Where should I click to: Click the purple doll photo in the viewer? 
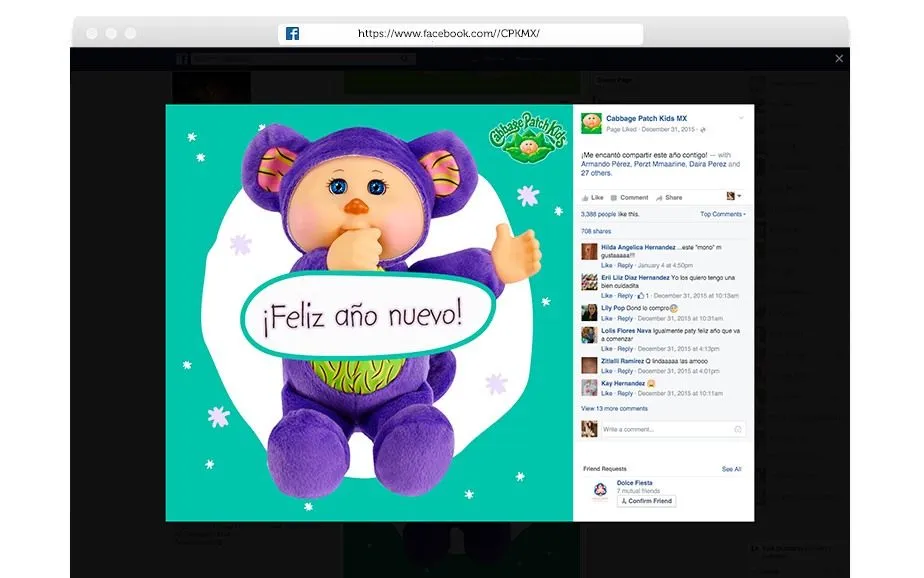[369, 313]
